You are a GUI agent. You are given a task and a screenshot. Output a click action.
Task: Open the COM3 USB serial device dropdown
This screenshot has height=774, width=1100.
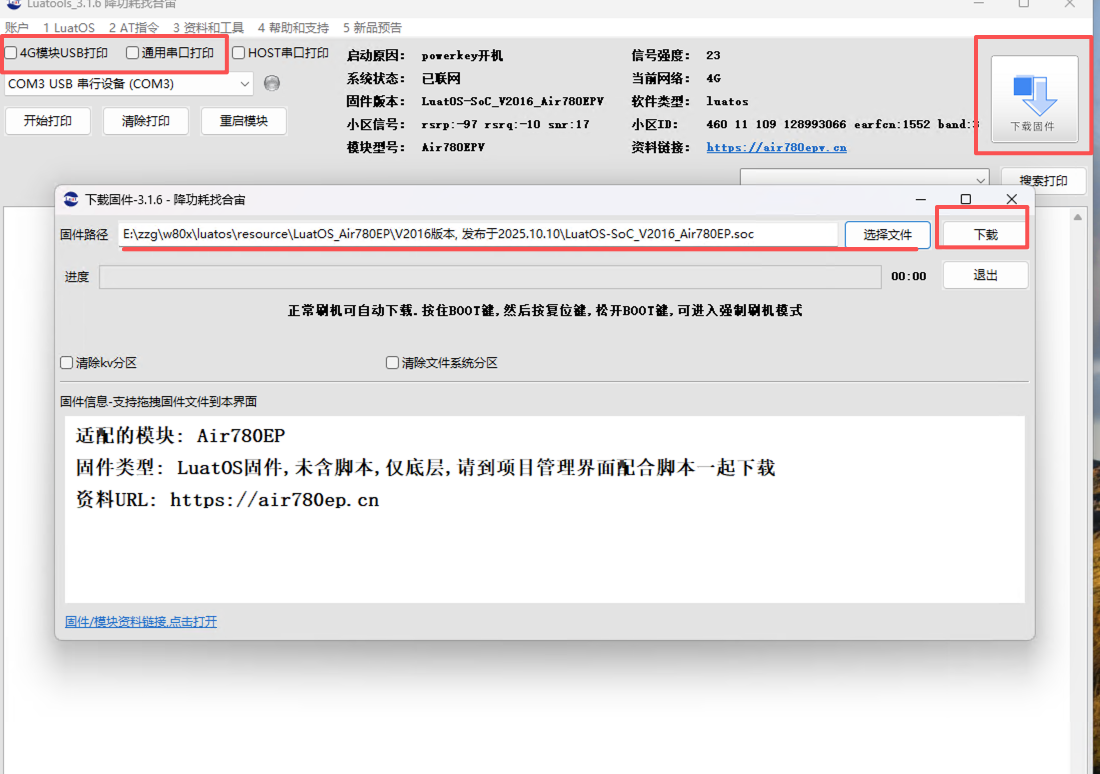click(x=243, y=83)
